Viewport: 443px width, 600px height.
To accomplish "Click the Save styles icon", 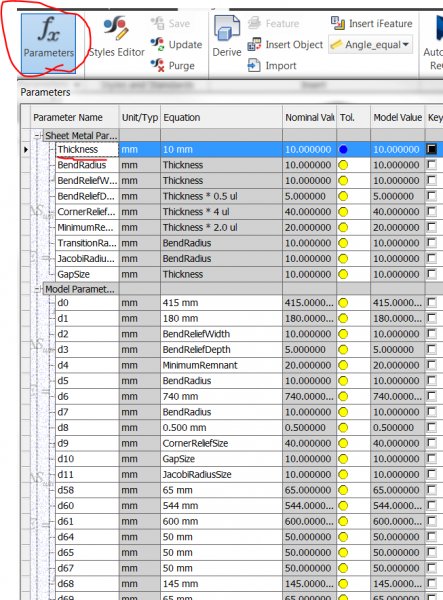I will tap(157, 23).
